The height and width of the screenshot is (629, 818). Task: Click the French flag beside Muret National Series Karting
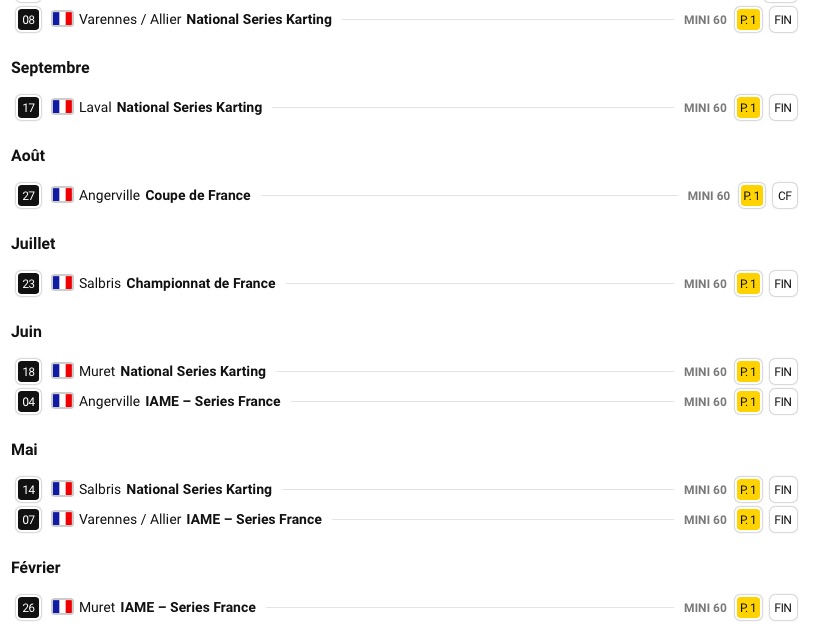(x=62, y=371)
